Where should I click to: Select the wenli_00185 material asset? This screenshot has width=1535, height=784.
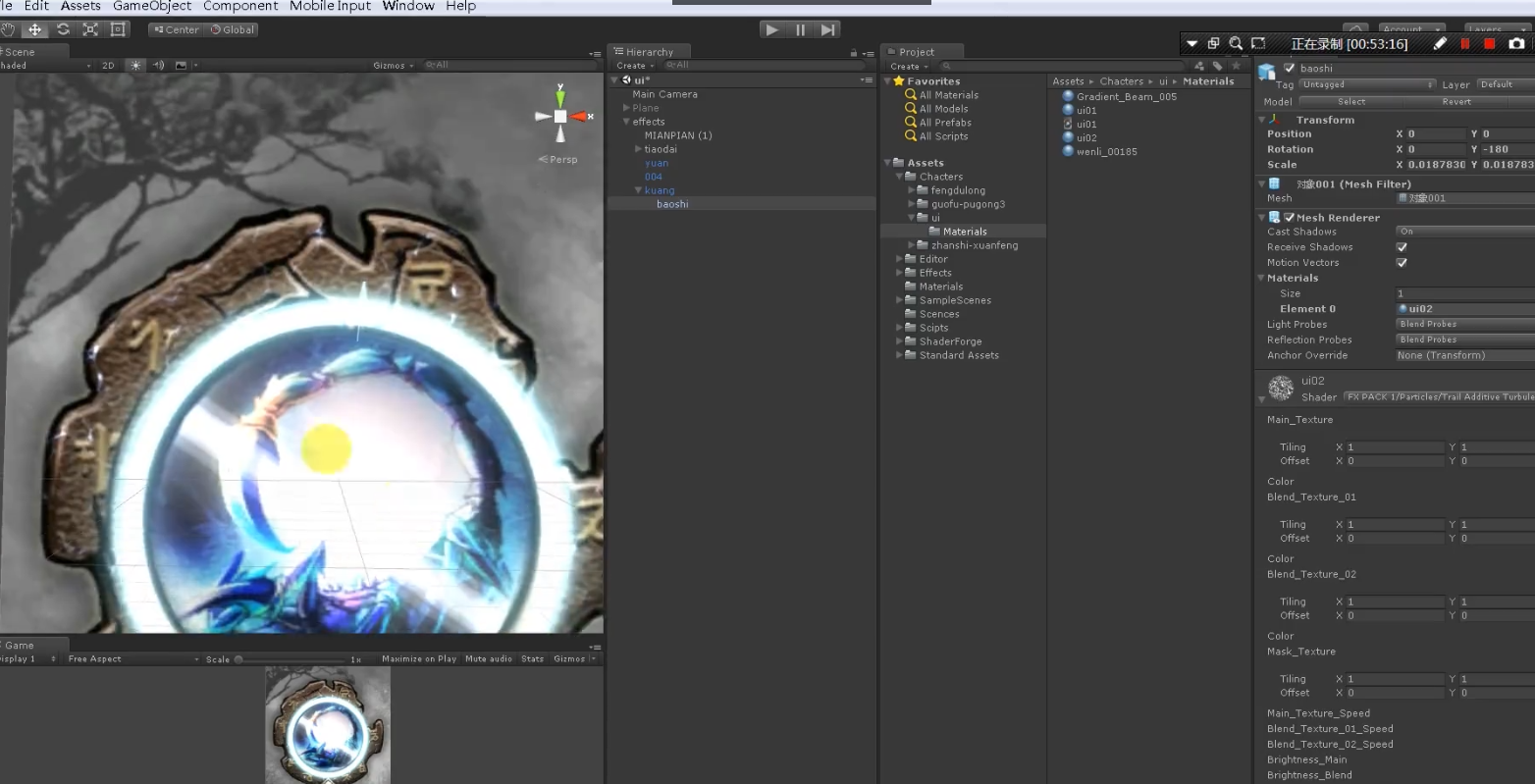1106,152
